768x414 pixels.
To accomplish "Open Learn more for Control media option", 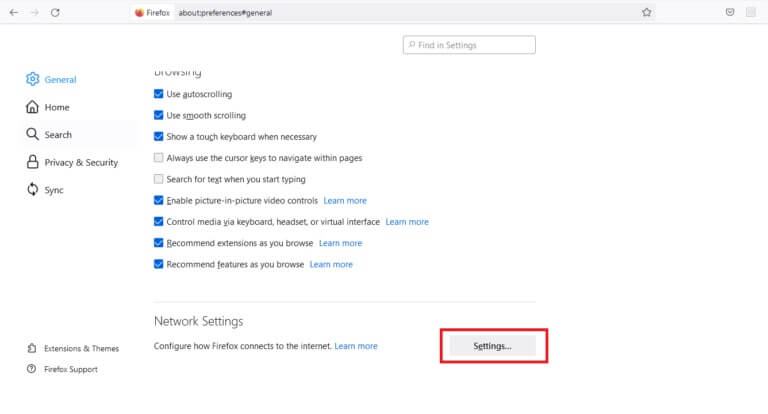I will (x=407, y=221).
